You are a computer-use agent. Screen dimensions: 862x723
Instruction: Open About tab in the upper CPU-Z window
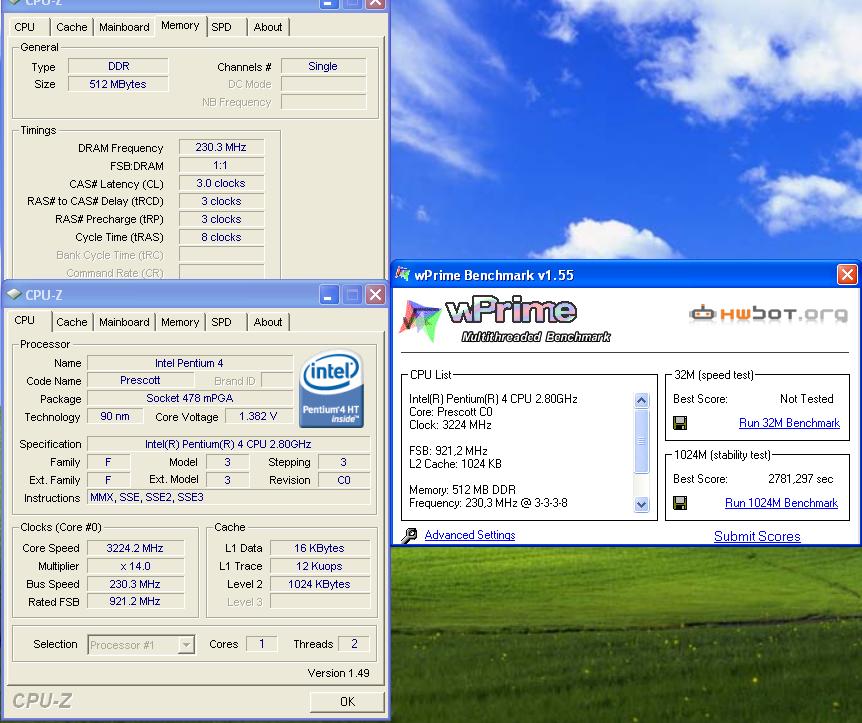point(268,27)
